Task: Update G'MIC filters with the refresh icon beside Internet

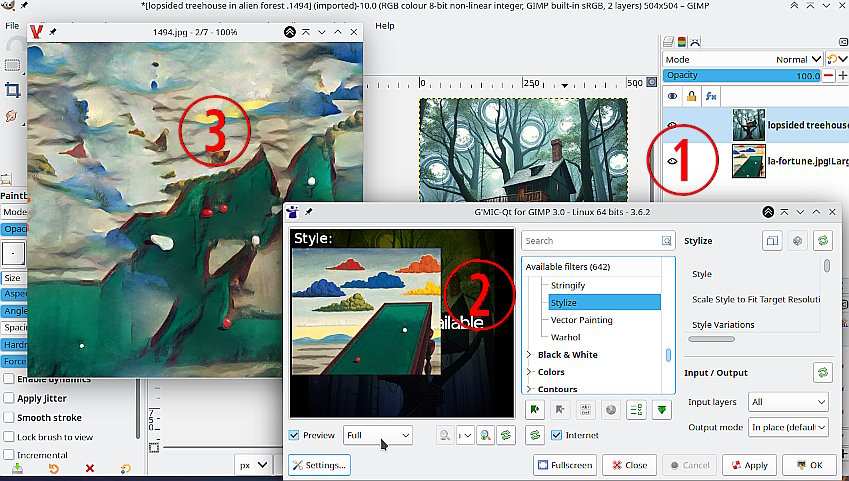Action: coord(535,435)
